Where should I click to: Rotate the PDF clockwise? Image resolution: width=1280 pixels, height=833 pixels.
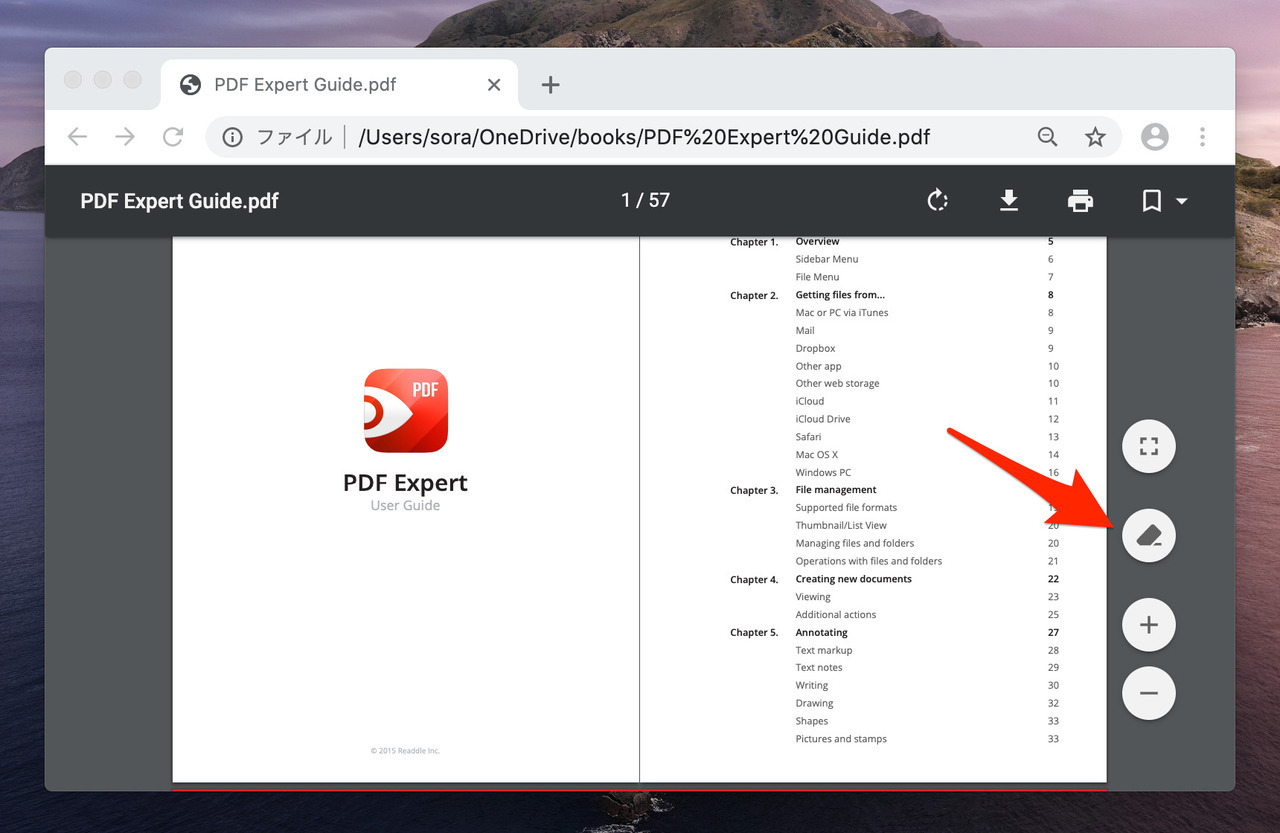click(x=937, y=201)
